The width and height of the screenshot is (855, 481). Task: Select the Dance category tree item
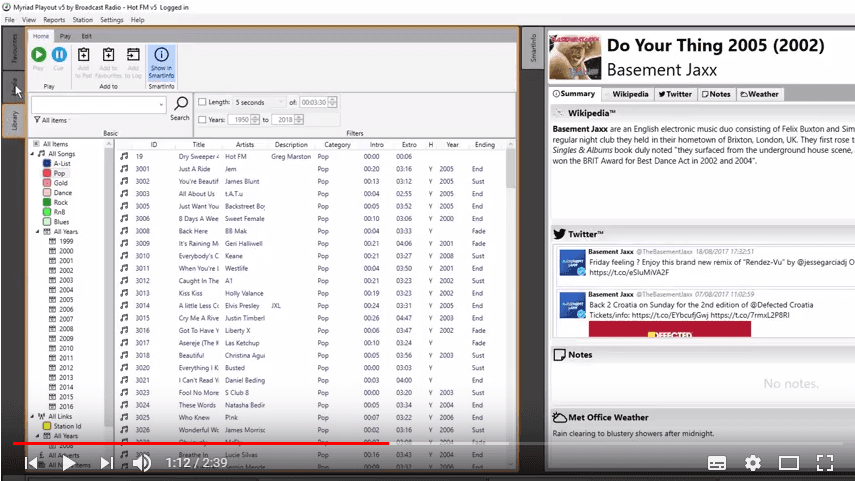coord(63,193)
